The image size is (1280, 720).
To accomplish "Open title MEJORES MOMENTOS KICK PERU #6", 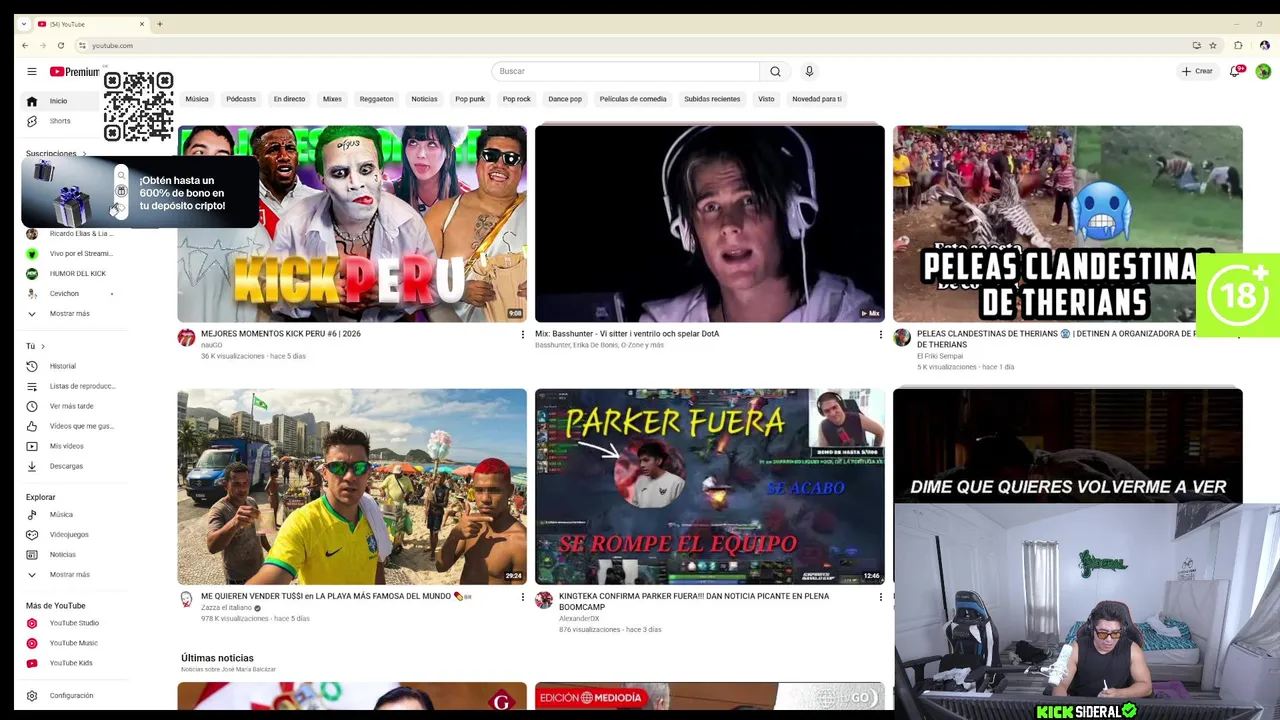I will pyautogui.click(x=281, y=334).
